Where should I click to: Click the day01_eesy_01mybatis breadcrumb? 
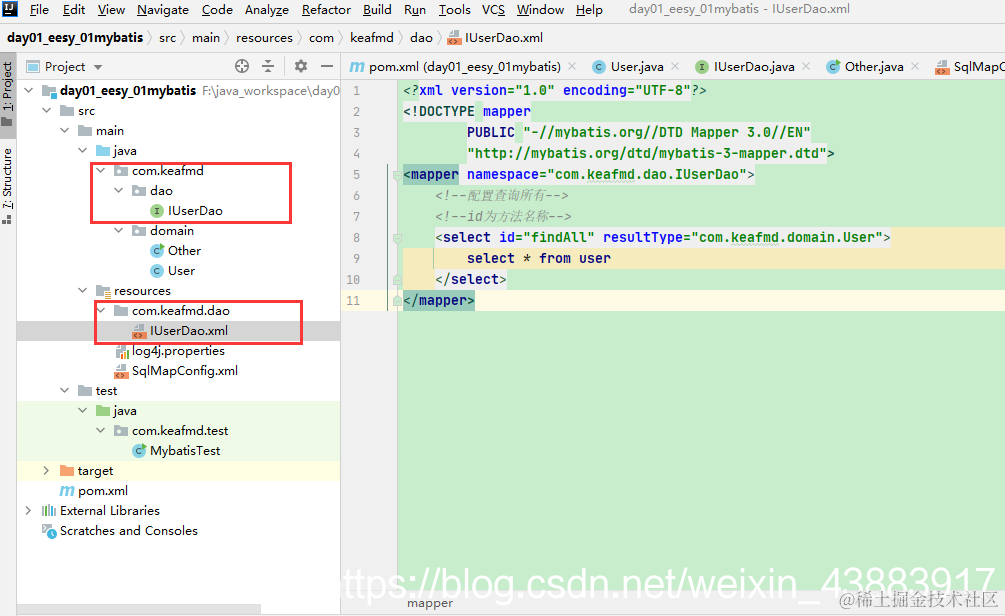coord(75,38)
